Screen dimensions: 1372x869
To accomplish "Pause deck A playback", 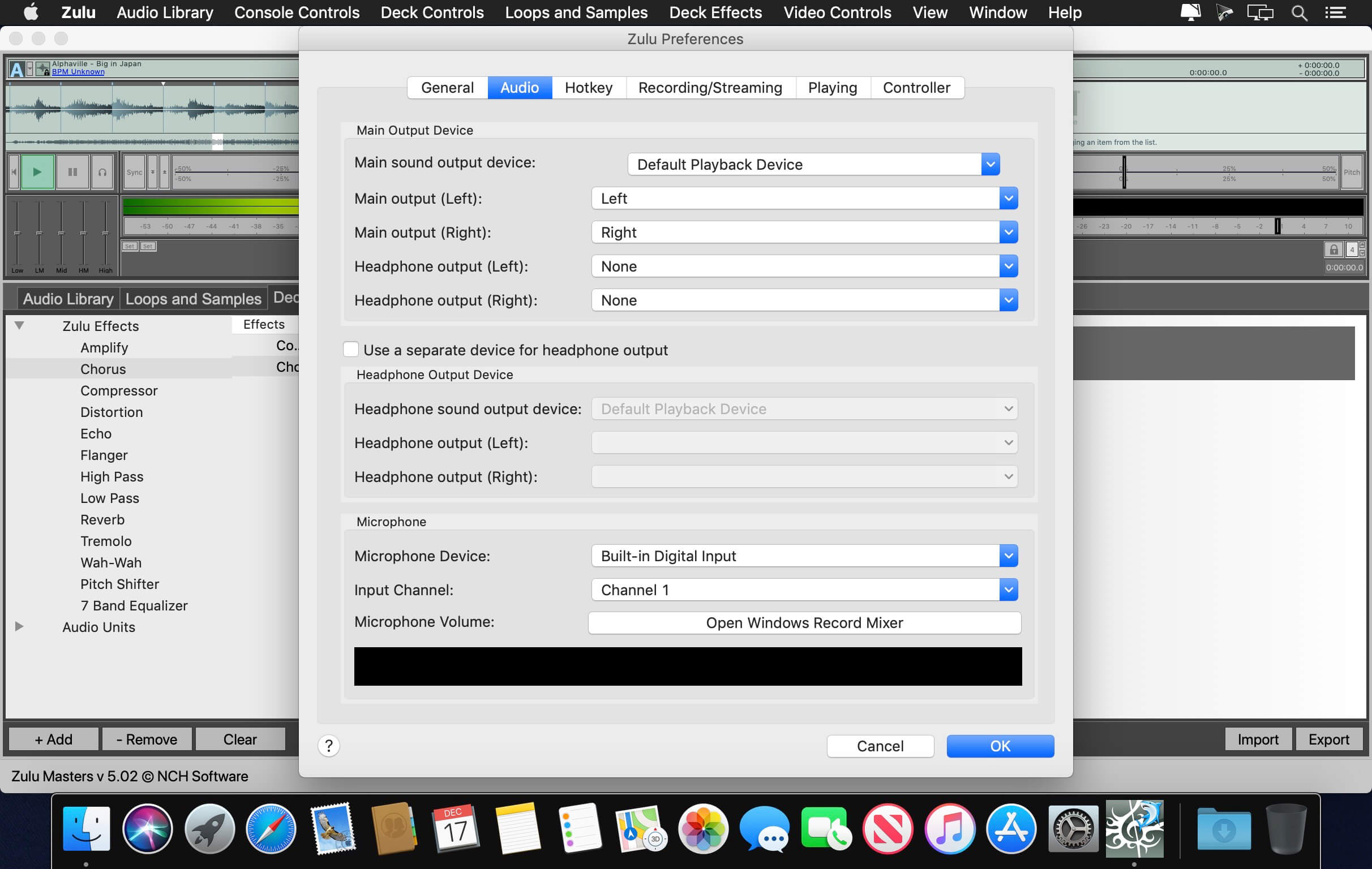I will 72,171.
